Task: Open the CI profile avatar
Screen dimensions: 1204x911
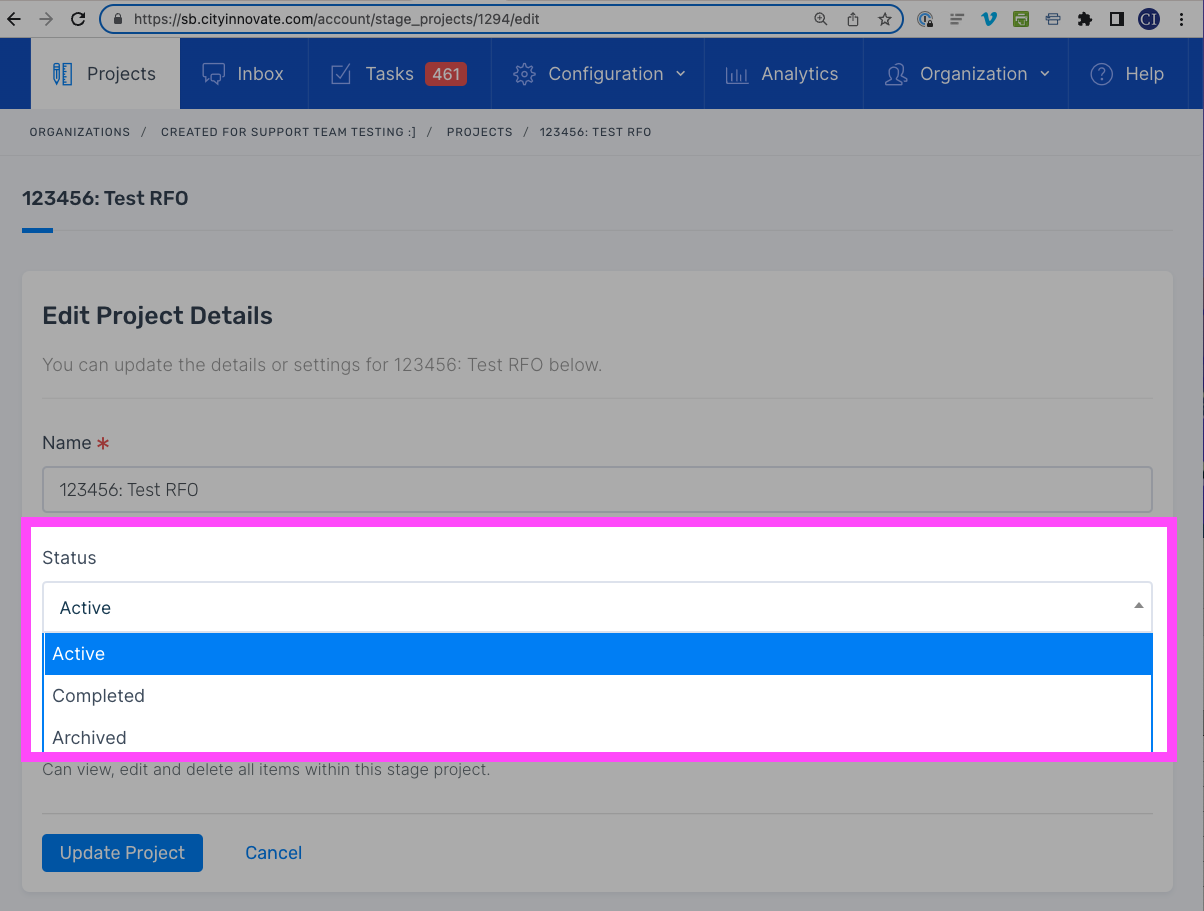Action: click(1149, 19)
